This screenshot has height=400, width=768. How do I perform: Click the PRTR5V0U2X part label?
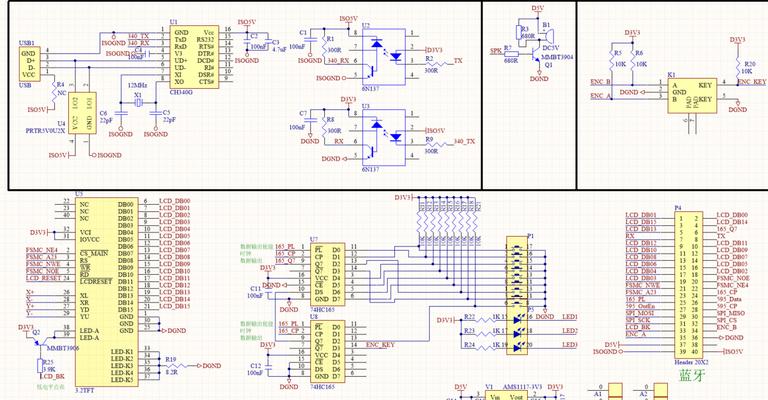[x=45, y=131]
